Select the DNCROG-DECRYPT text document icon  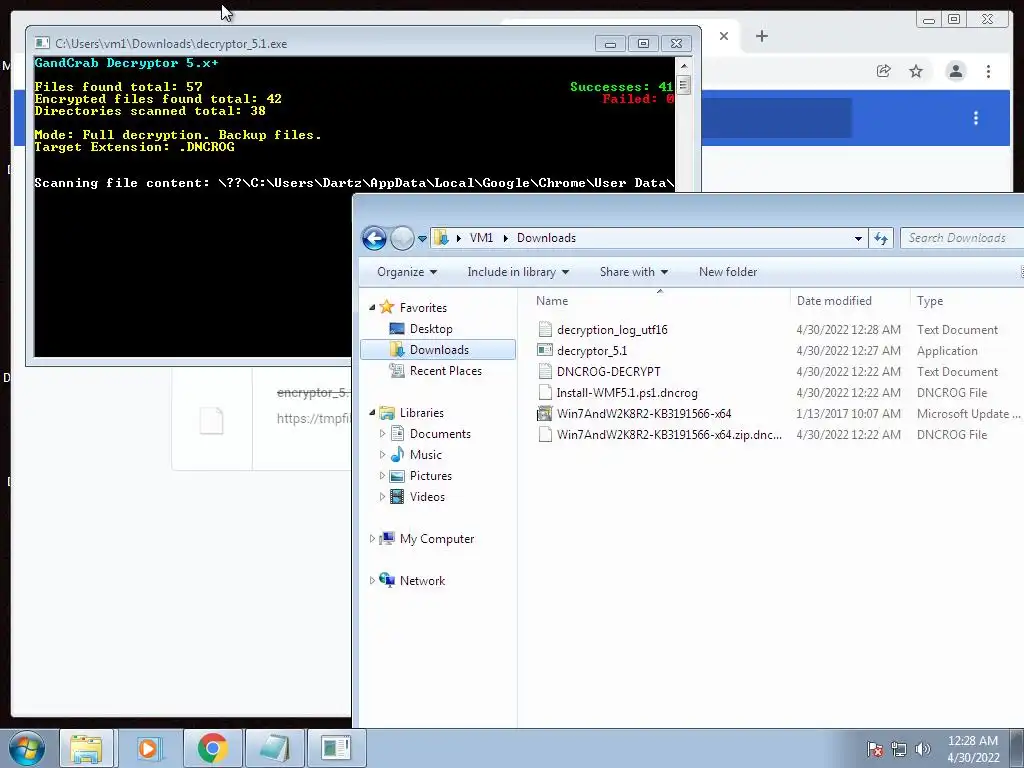[x=545, y=372]
